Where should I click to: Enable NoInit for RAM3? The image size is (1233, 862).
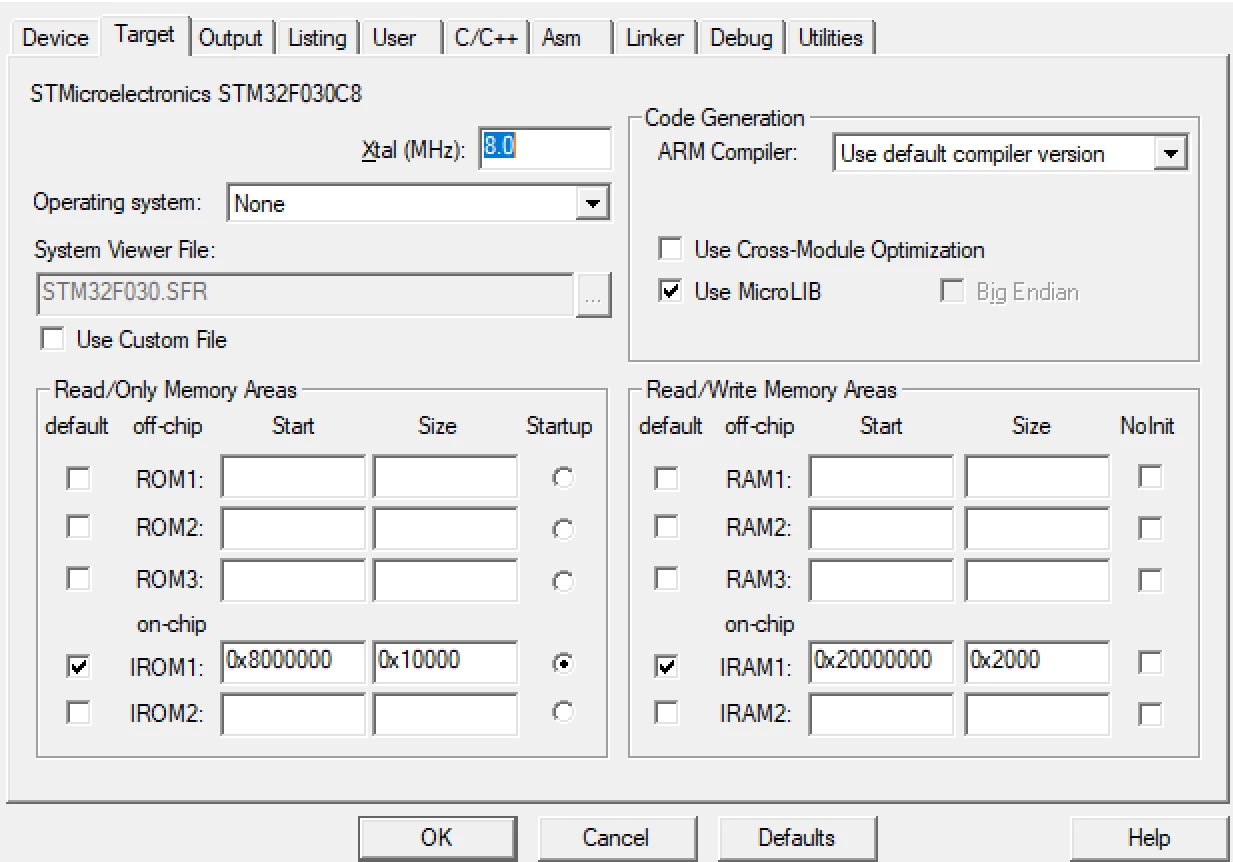pos(1150,579)
